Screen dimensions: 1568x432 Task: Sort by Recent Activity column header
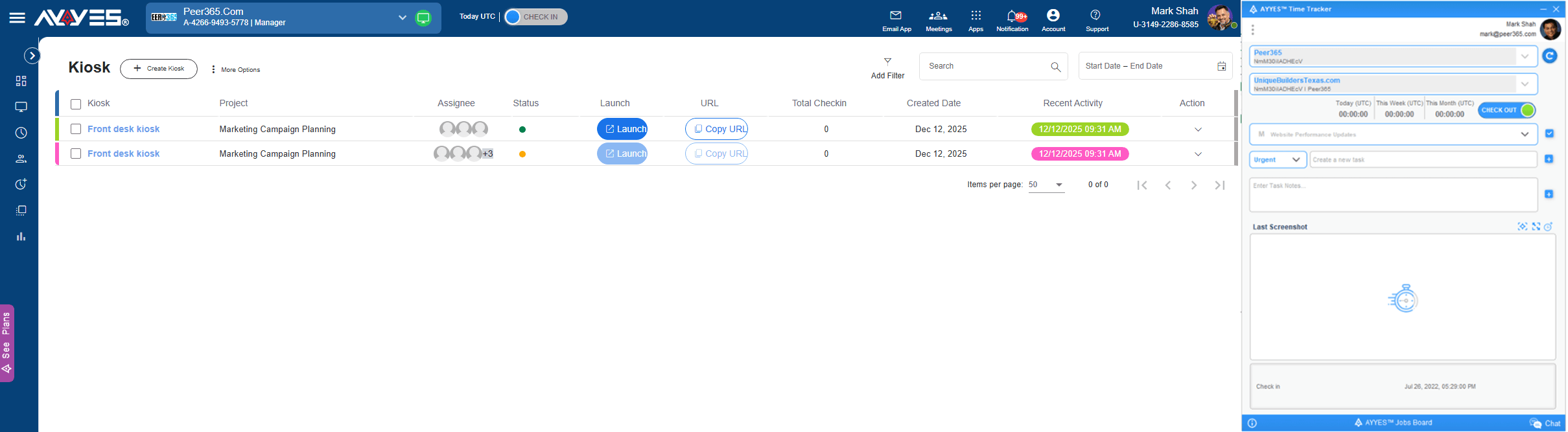coord(1072,103)
